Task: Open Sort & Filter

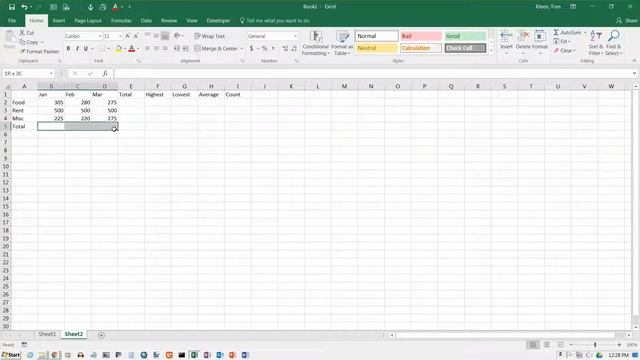Action: point(596,43)
